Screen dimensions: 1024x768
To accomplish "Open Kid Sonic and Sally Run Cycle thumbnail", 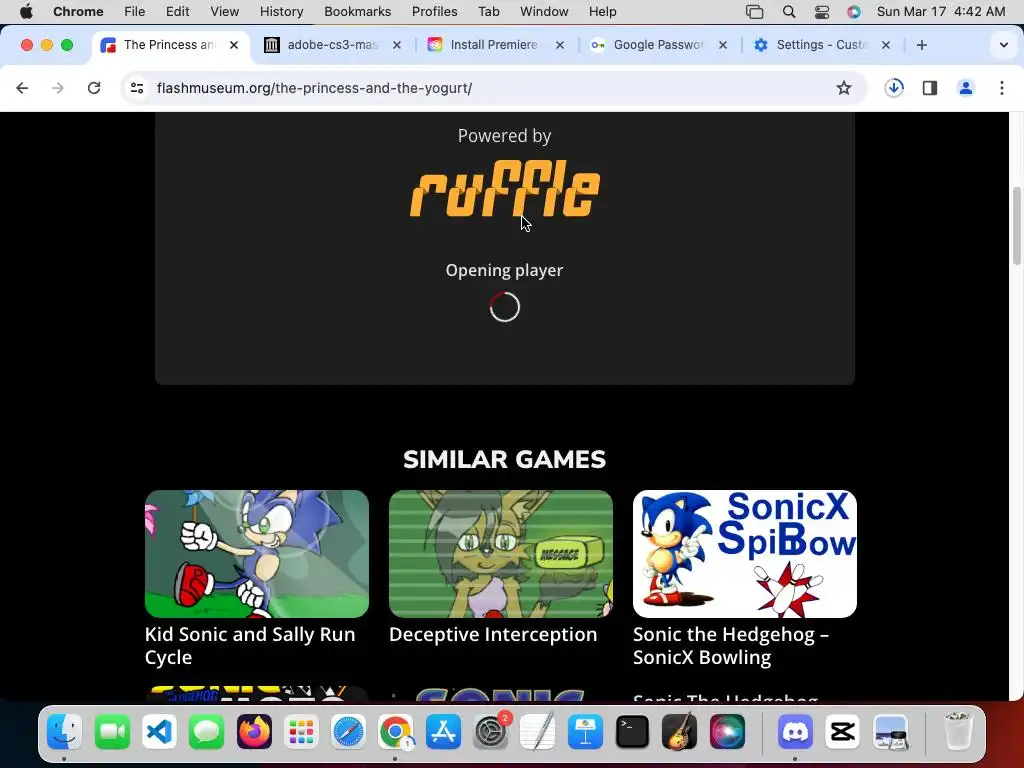I will (x=257, y=554).
